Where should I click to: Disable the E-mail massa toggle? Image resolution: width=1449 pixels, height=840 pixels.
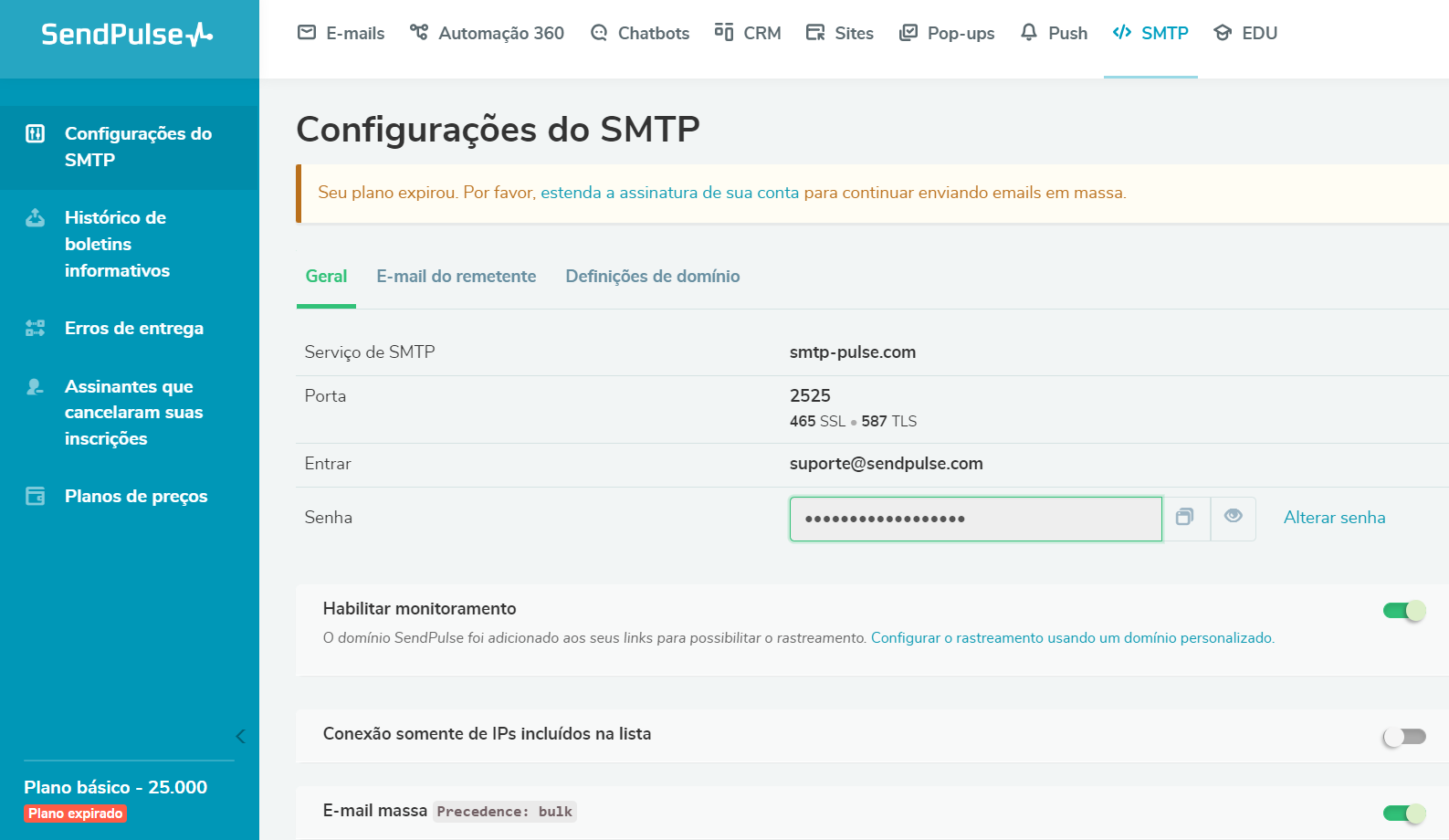[1402, 811]
